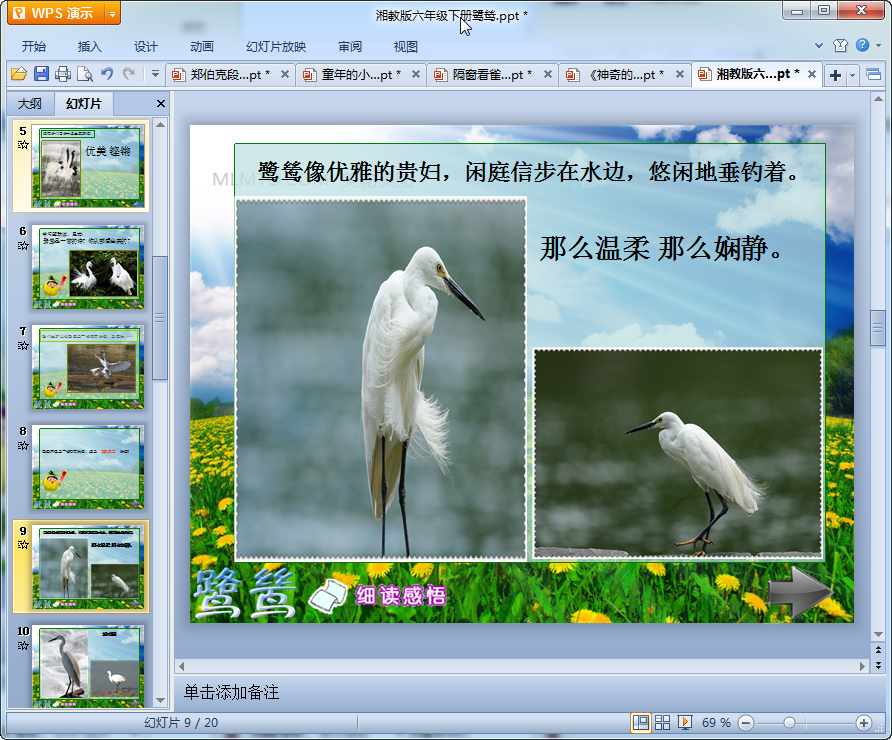Click the zoom slider handle

[789, 723]
